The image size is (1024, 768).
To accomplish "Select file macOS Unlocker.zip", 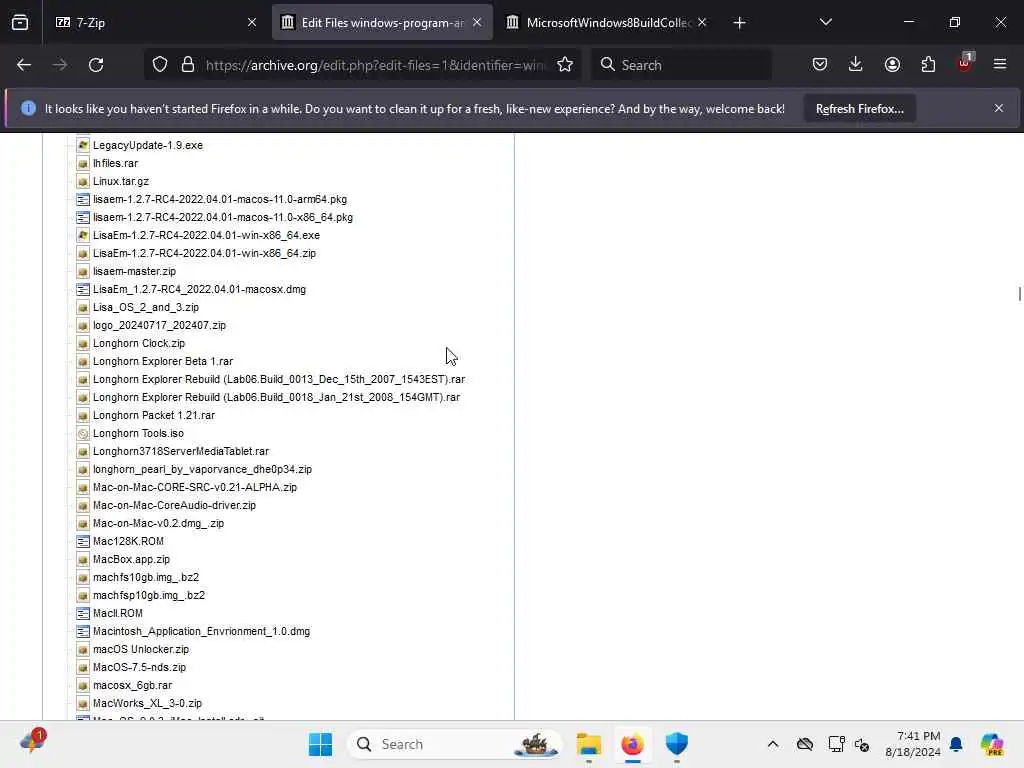I will coord(141,649).
